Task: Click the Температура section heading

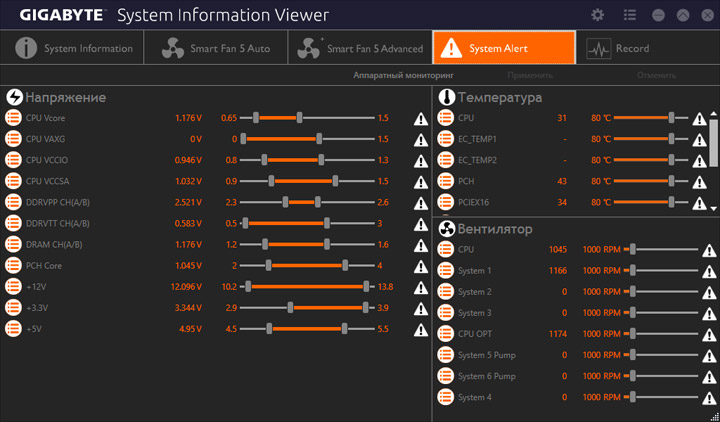Action: click(x=500, y=97)
